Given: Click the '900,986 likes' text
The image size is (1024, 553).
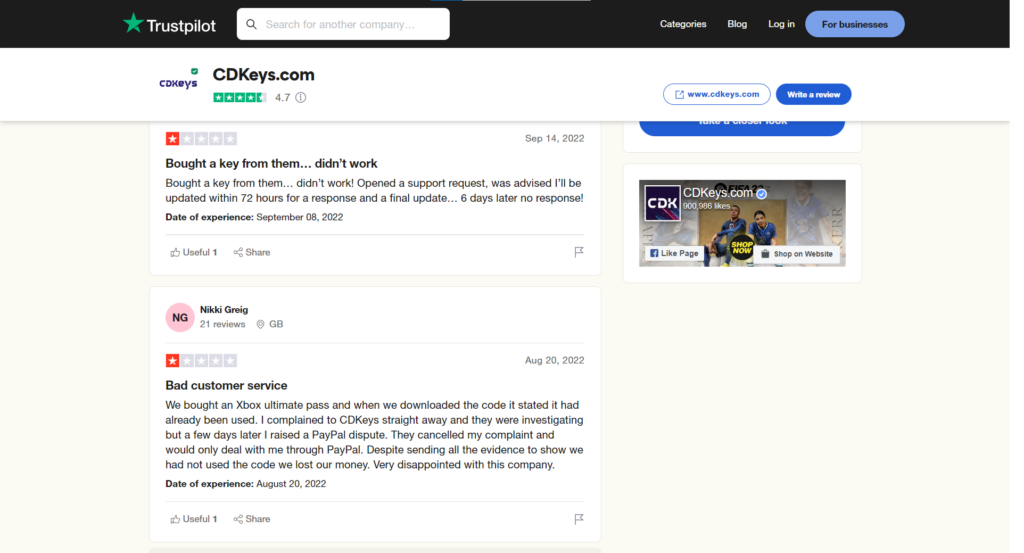Looking at the screenshot, I should point(707,206).
